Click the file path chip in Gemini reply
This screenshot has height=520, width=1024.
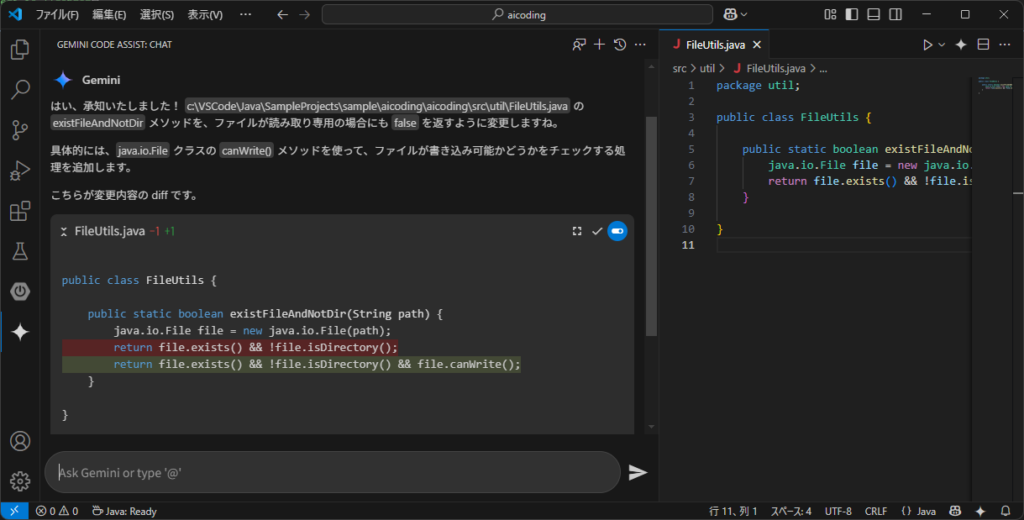coord(377,106)
